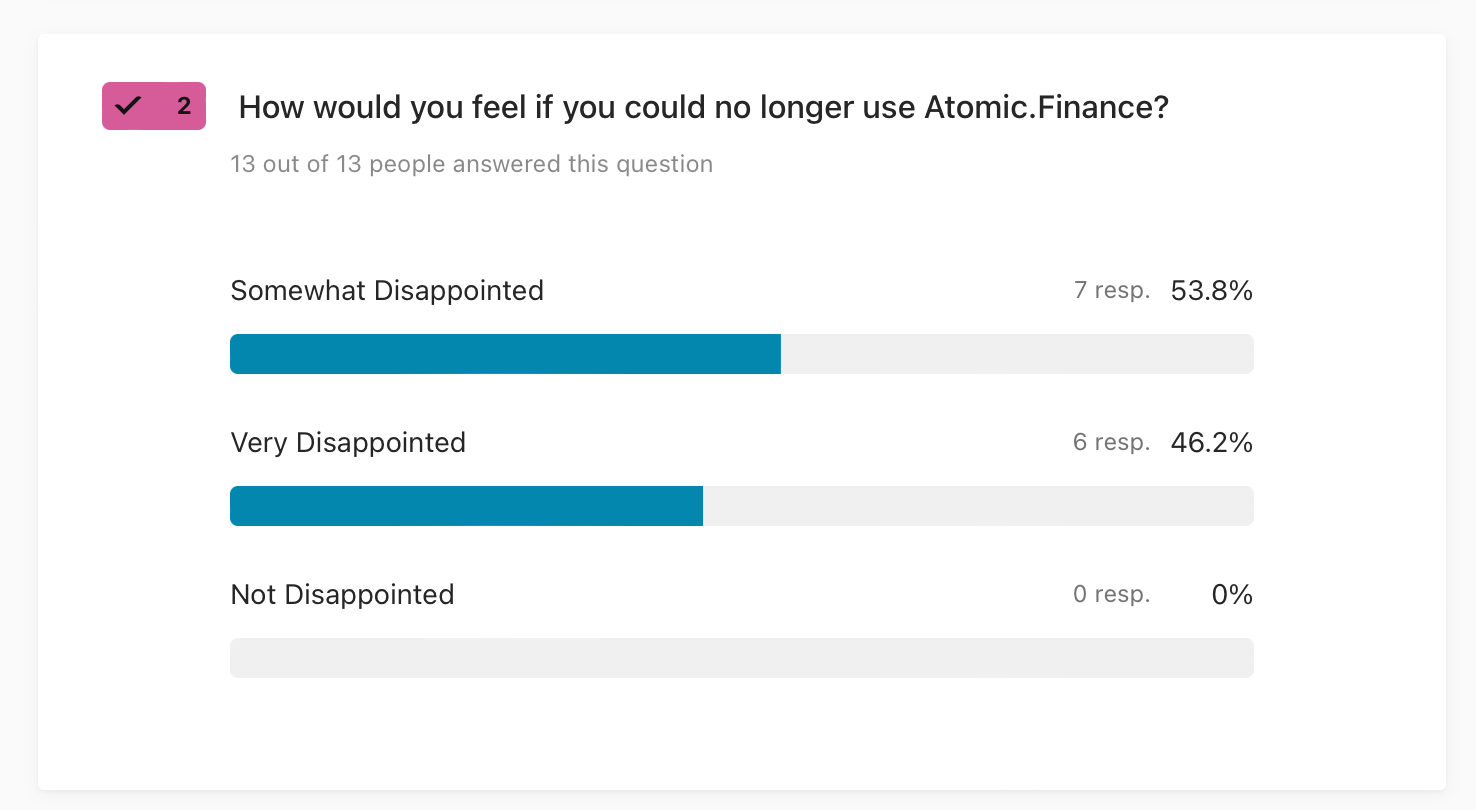This screenshot has width=1476, height=810.
Task: Select the Very Disappointed label
Action: click(x=348, y=443)
